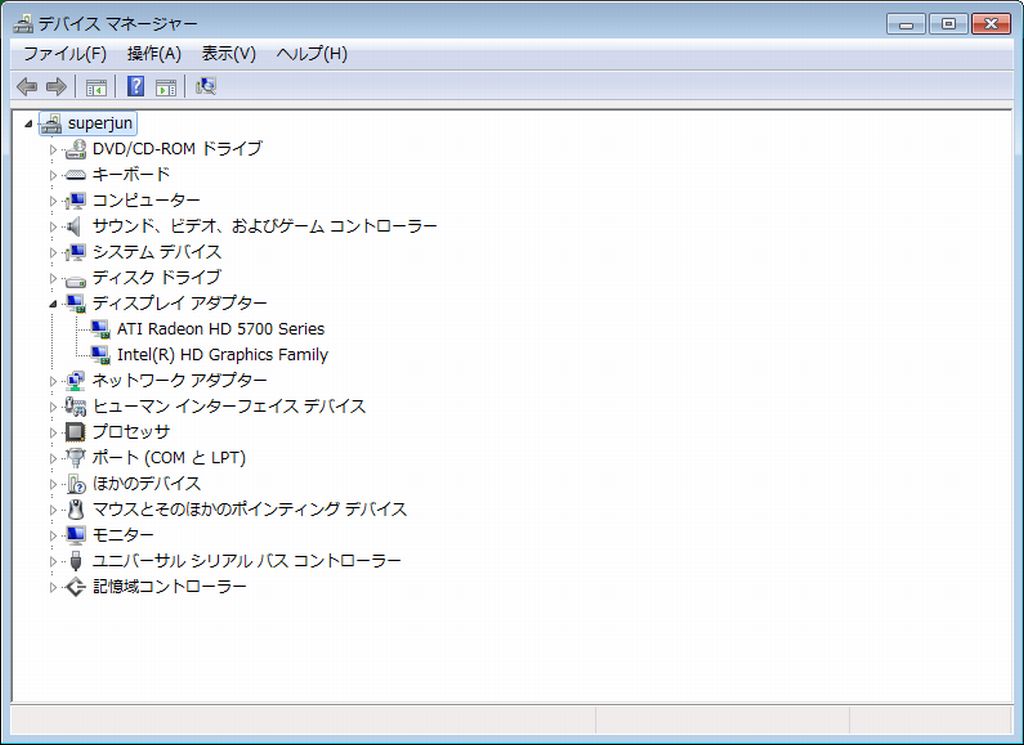Expand ユニバーサル シリアル バス コントローラー node

53,562
